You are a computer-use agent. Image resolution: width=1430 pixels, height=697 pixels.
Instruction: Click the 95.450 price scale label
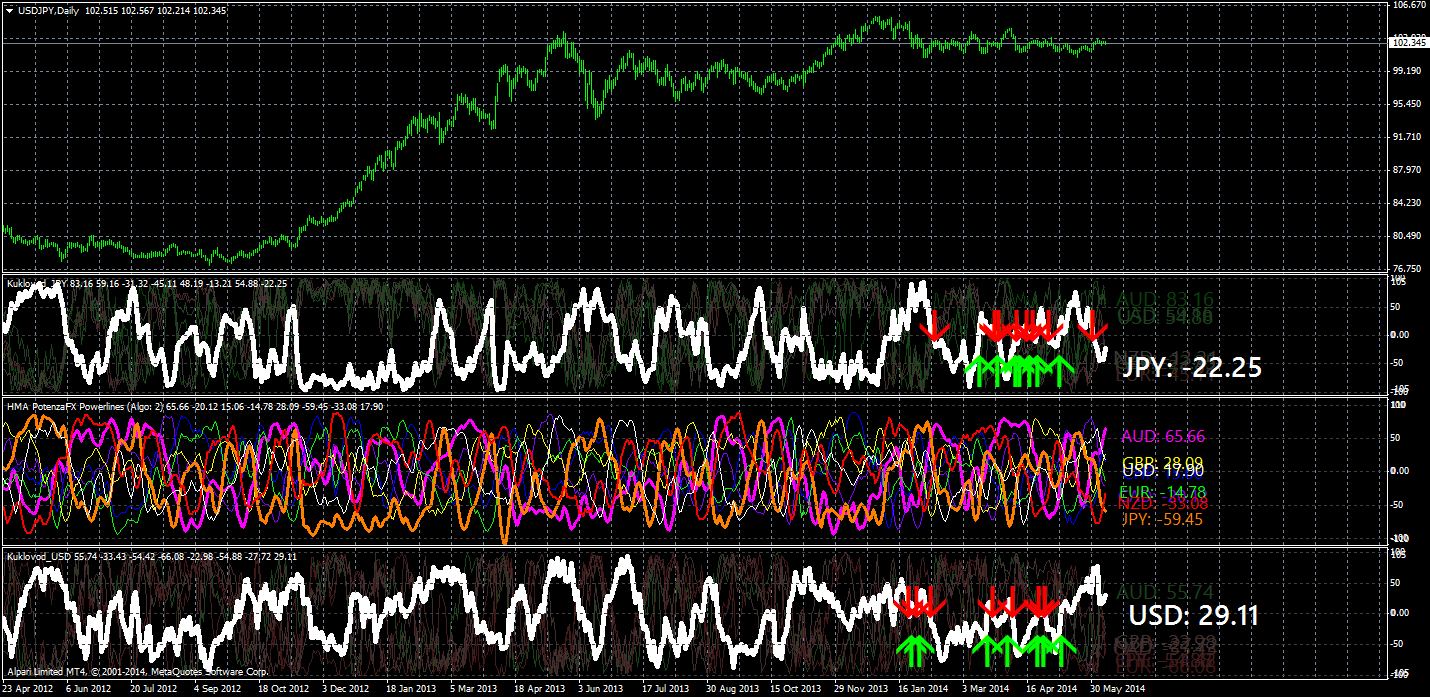point(1406,104)
